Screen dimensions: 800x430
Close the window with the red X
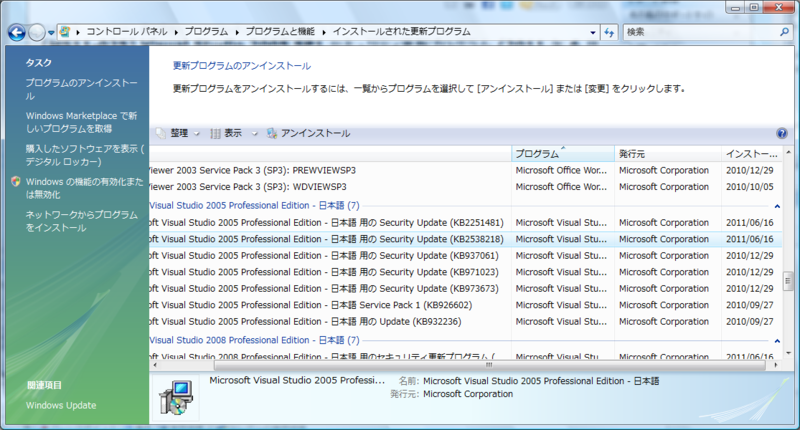(779, 8)
